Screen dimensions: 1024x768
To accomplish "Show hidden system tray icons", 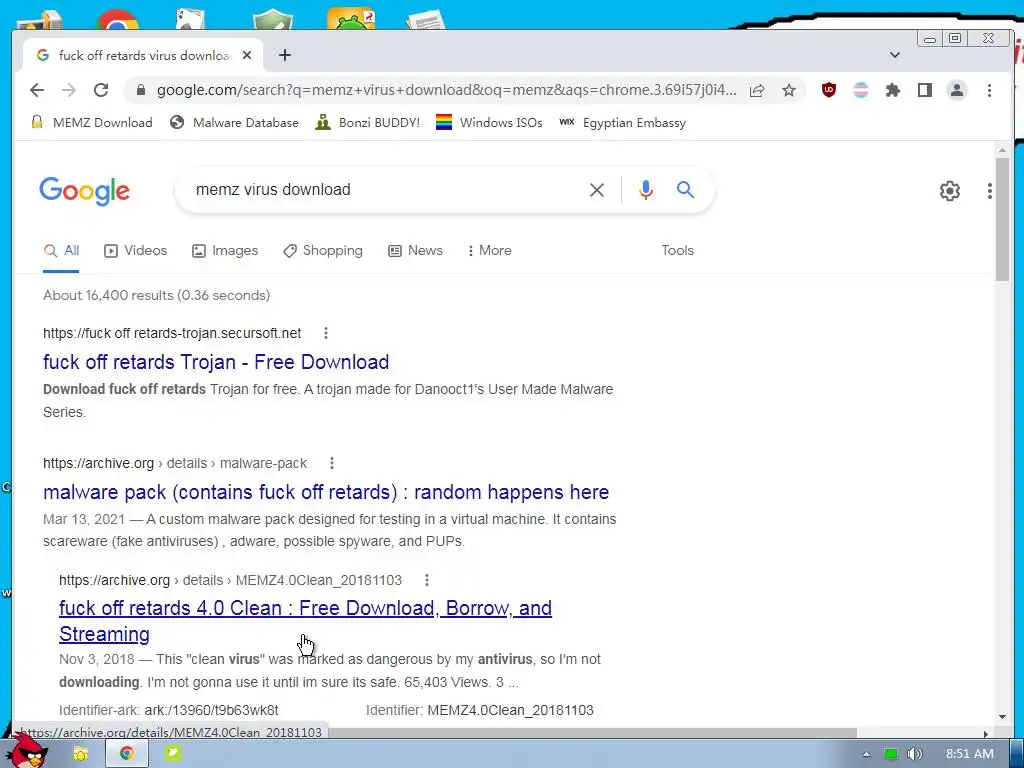I will point(866,754).
